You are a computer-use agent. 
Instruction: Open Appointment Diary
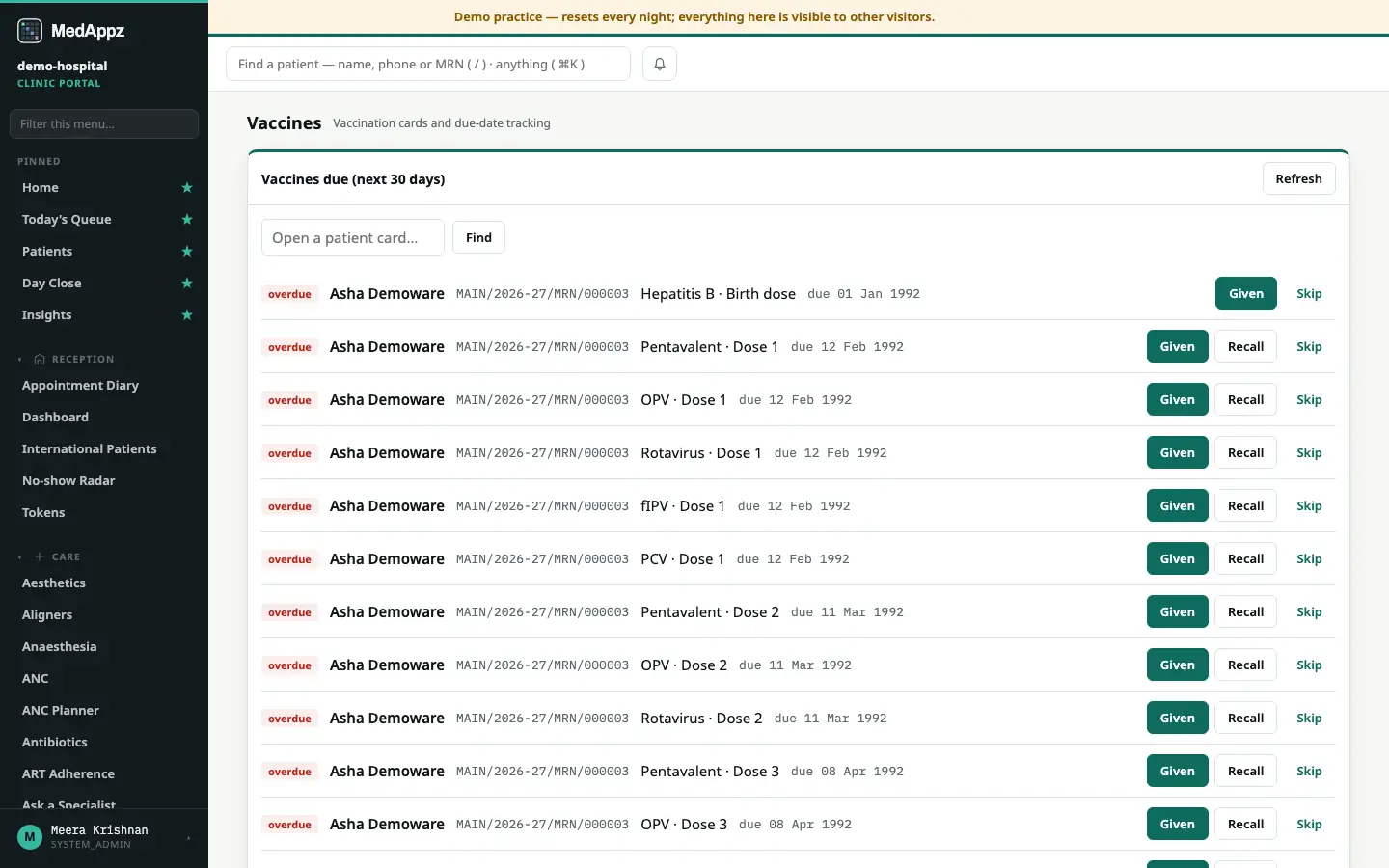80,386
